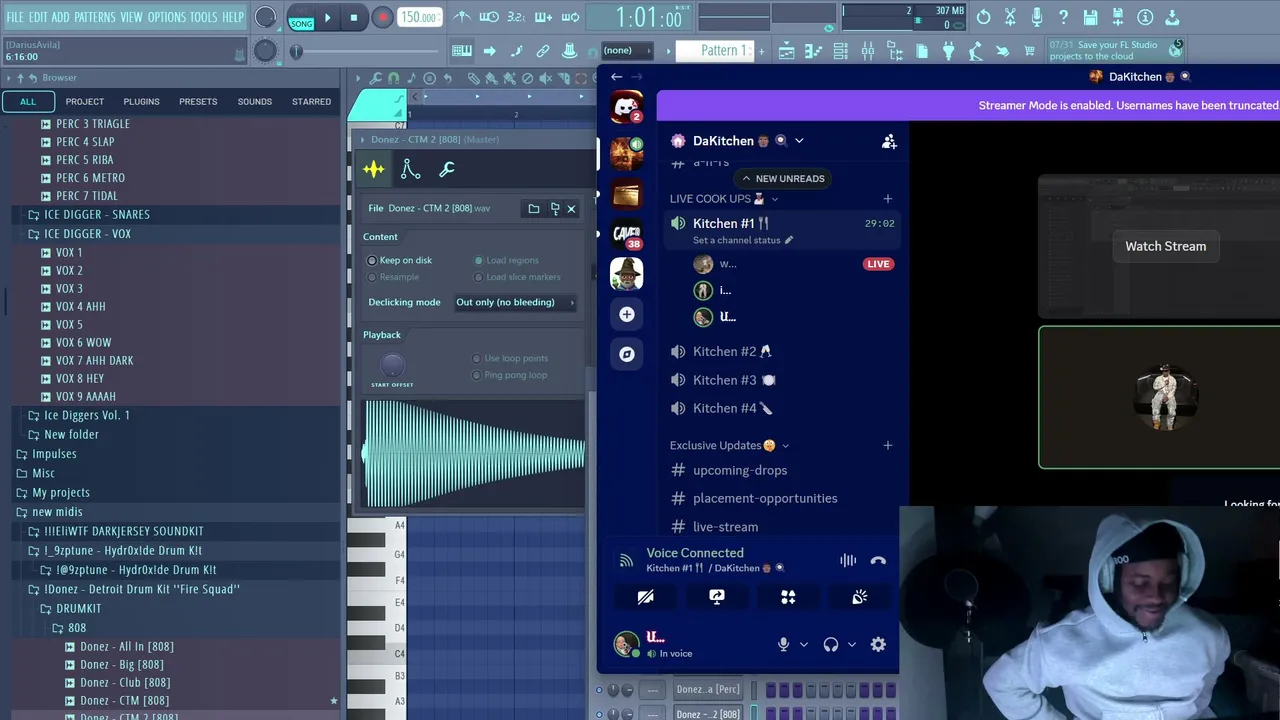Image resolution: width=1280 pixels, height=720 pixels.
Task: Click the one-click audio recording microphone icon
Action: pos(1037,17)
